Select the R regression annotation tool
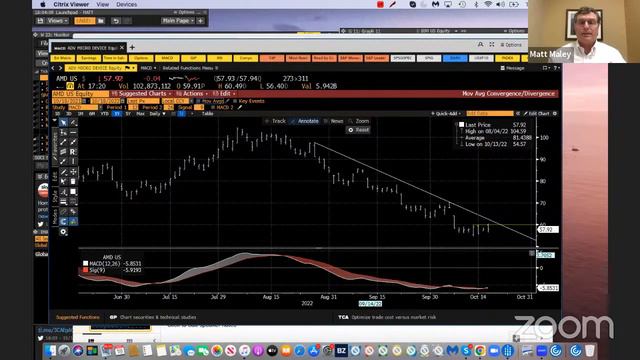The width and height of the screenshot is (640, 360). pos(73,152)
